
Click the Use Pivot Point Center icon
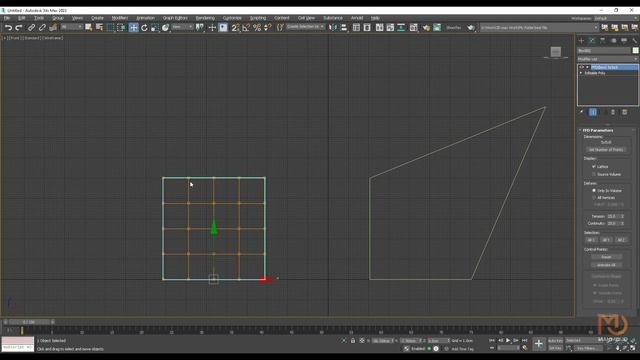point(200,28)
